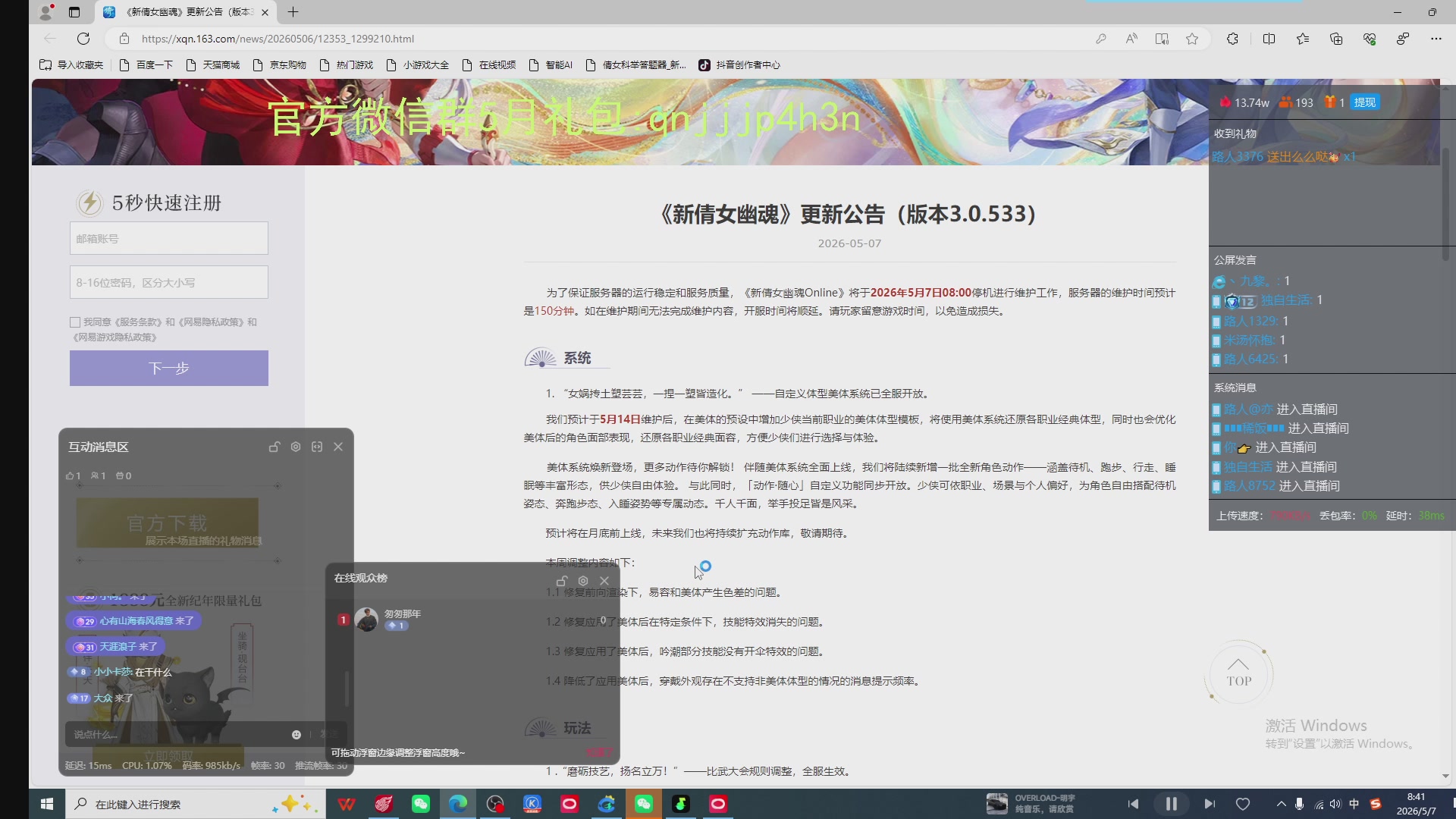Open the green Douyin music taskbar icon
Screen dimensions: 1456x819
coord(681,804)
